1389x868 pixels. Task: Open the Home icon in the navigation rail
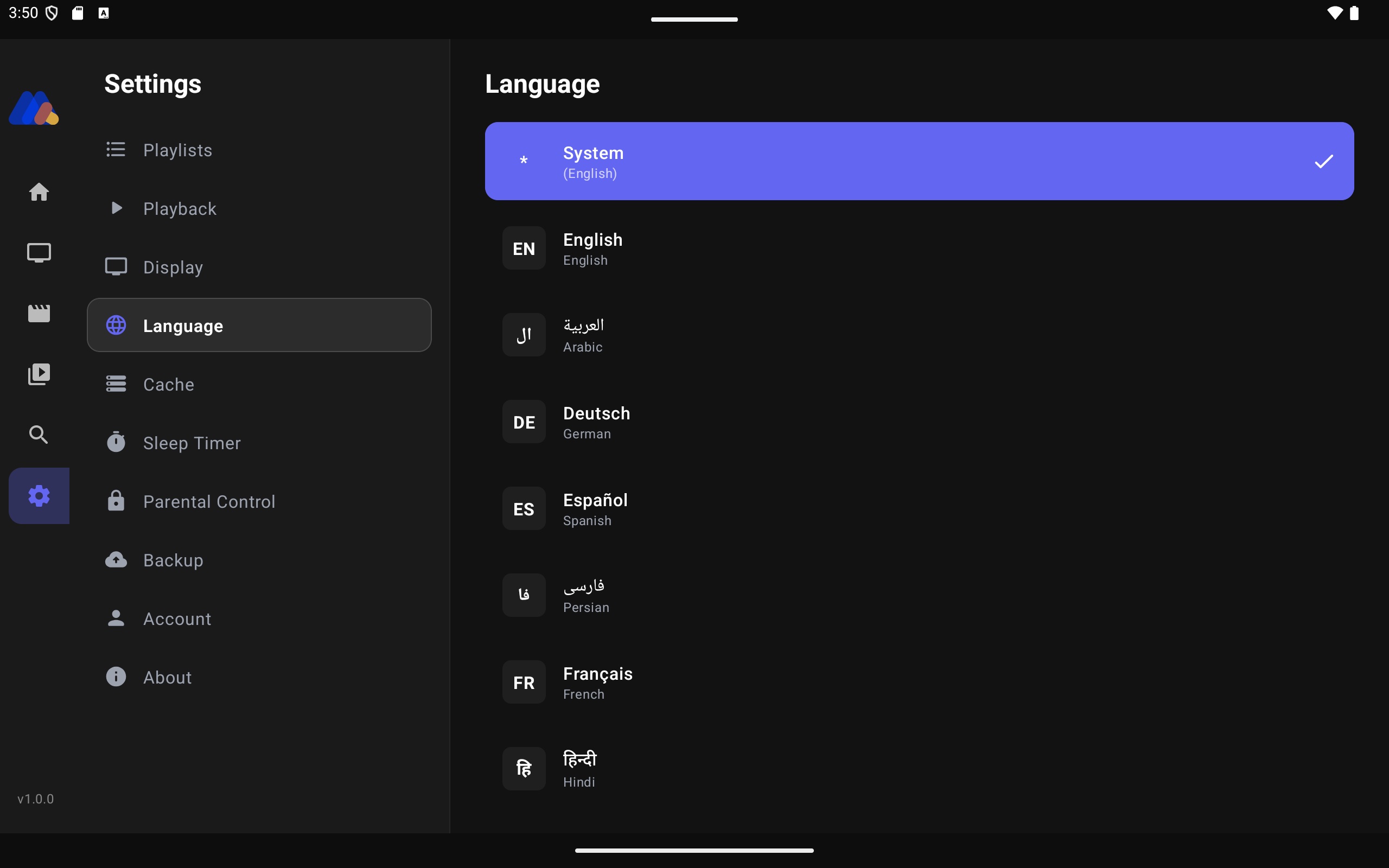click(39, 192)
